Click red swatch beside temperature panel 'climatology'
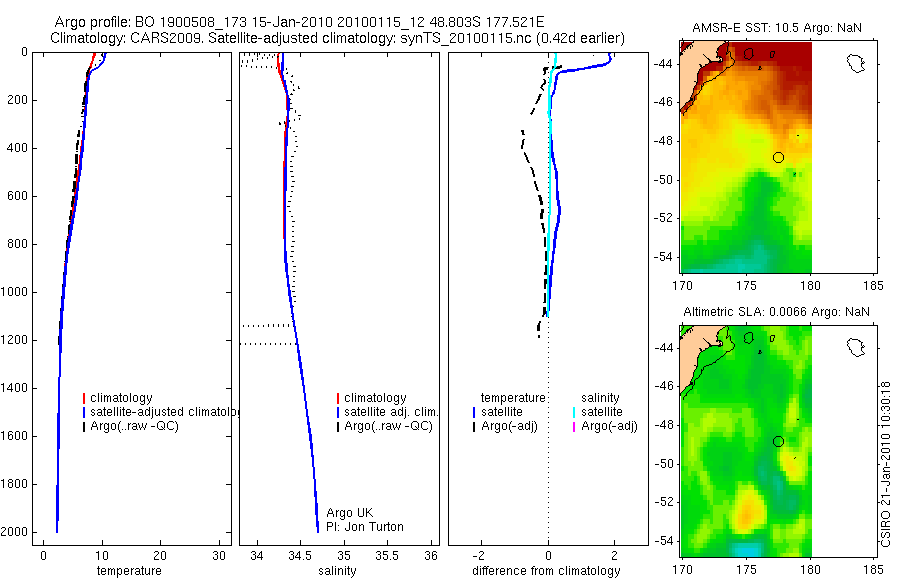The width and height of the screenshot is (900, 580). 84,398
